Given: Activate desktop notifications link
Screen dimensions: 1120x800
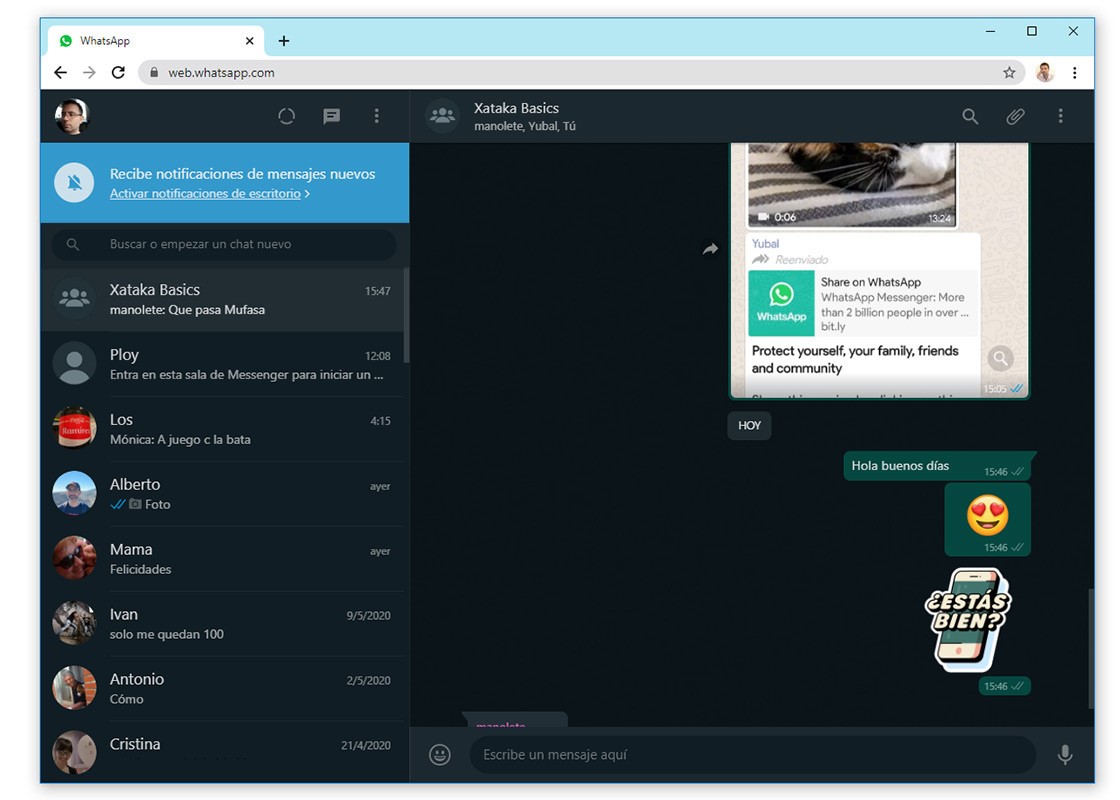Looking at the screenshot, I should [205, 194].
